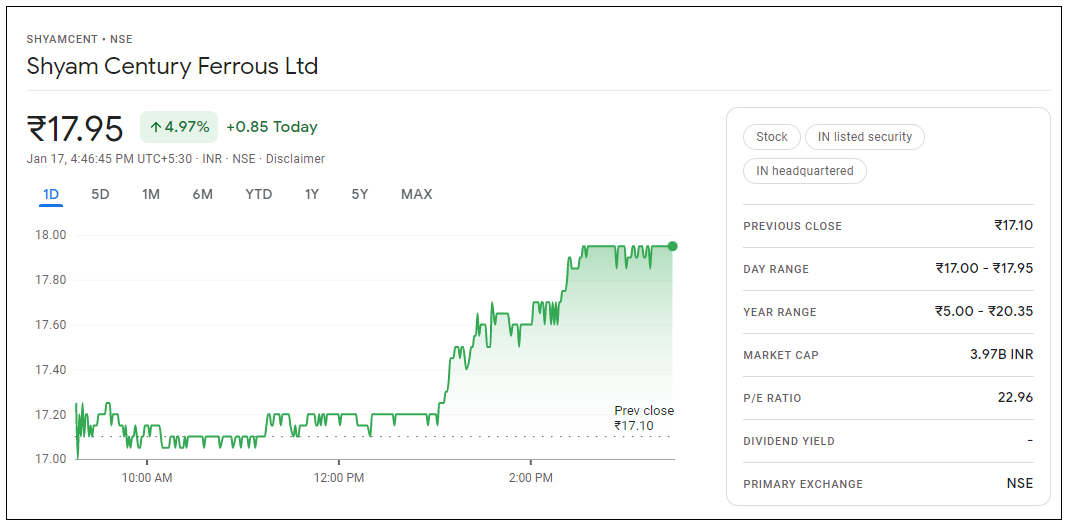Click the IN listed security chip
Screen dimensions: 1067x525
(865, 137)
